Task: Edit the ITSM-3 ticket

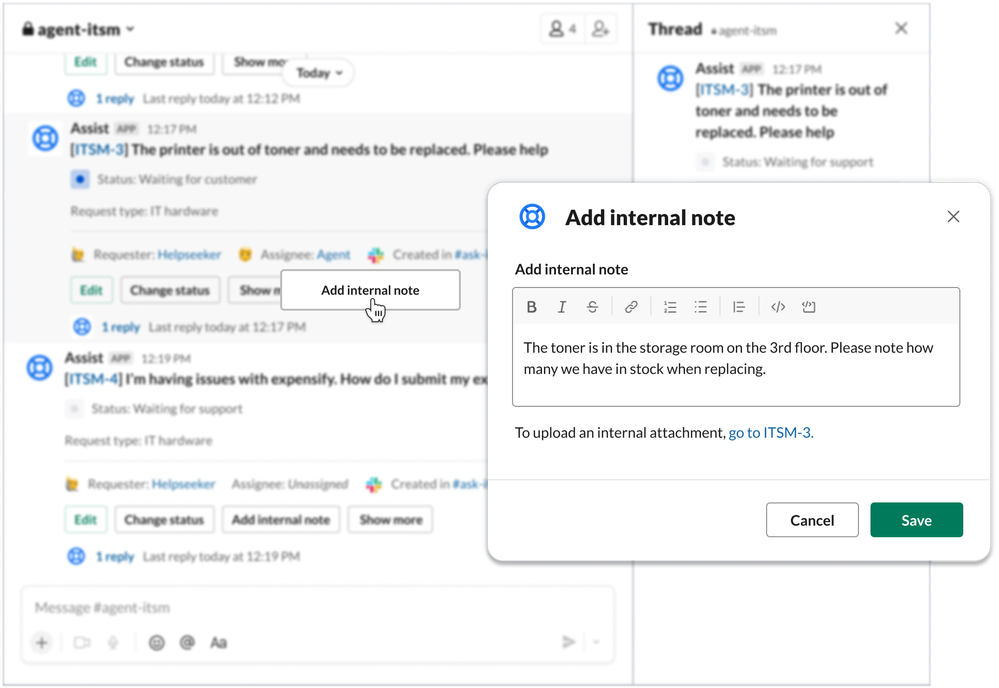Action: point(91,290)
